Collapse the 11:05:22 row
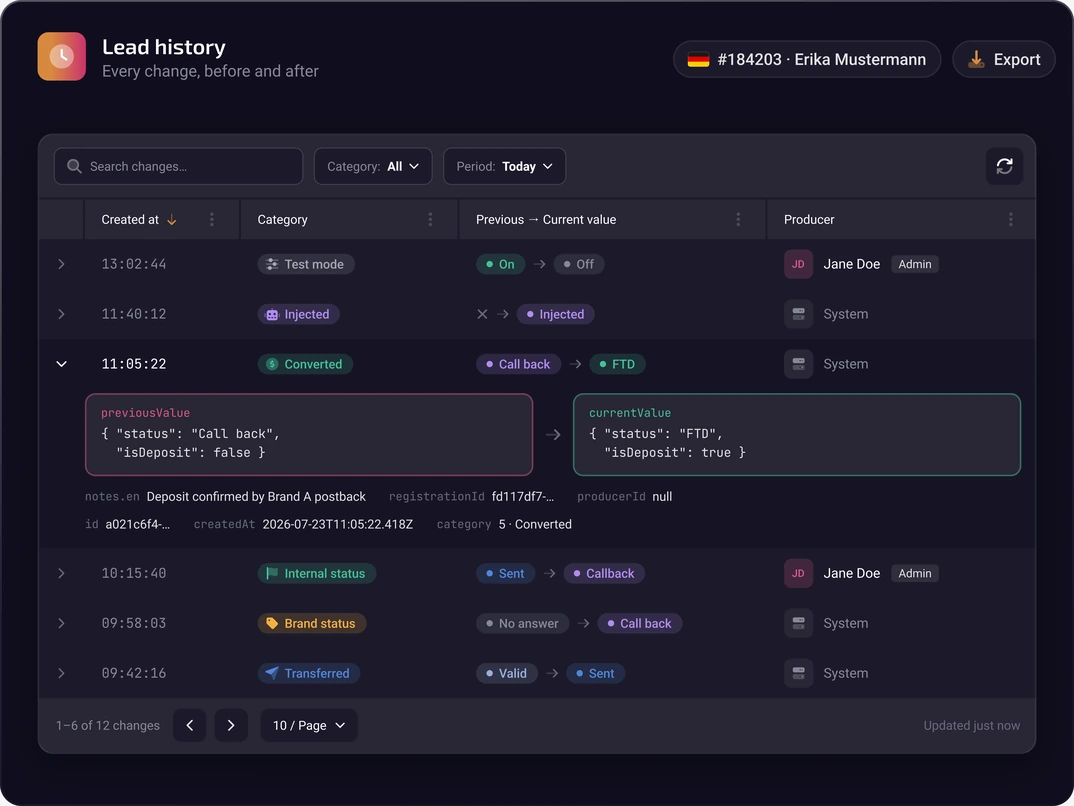The height and width of the screenshot is (806, 1074). pos(62,364)
